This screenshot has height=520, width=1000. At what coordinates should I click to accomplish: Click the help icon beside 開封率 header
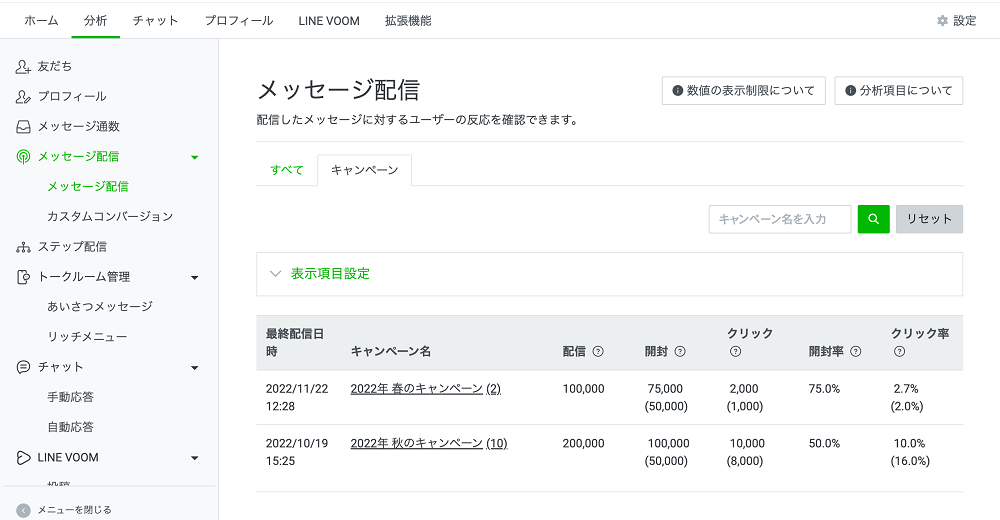[855, 351]
